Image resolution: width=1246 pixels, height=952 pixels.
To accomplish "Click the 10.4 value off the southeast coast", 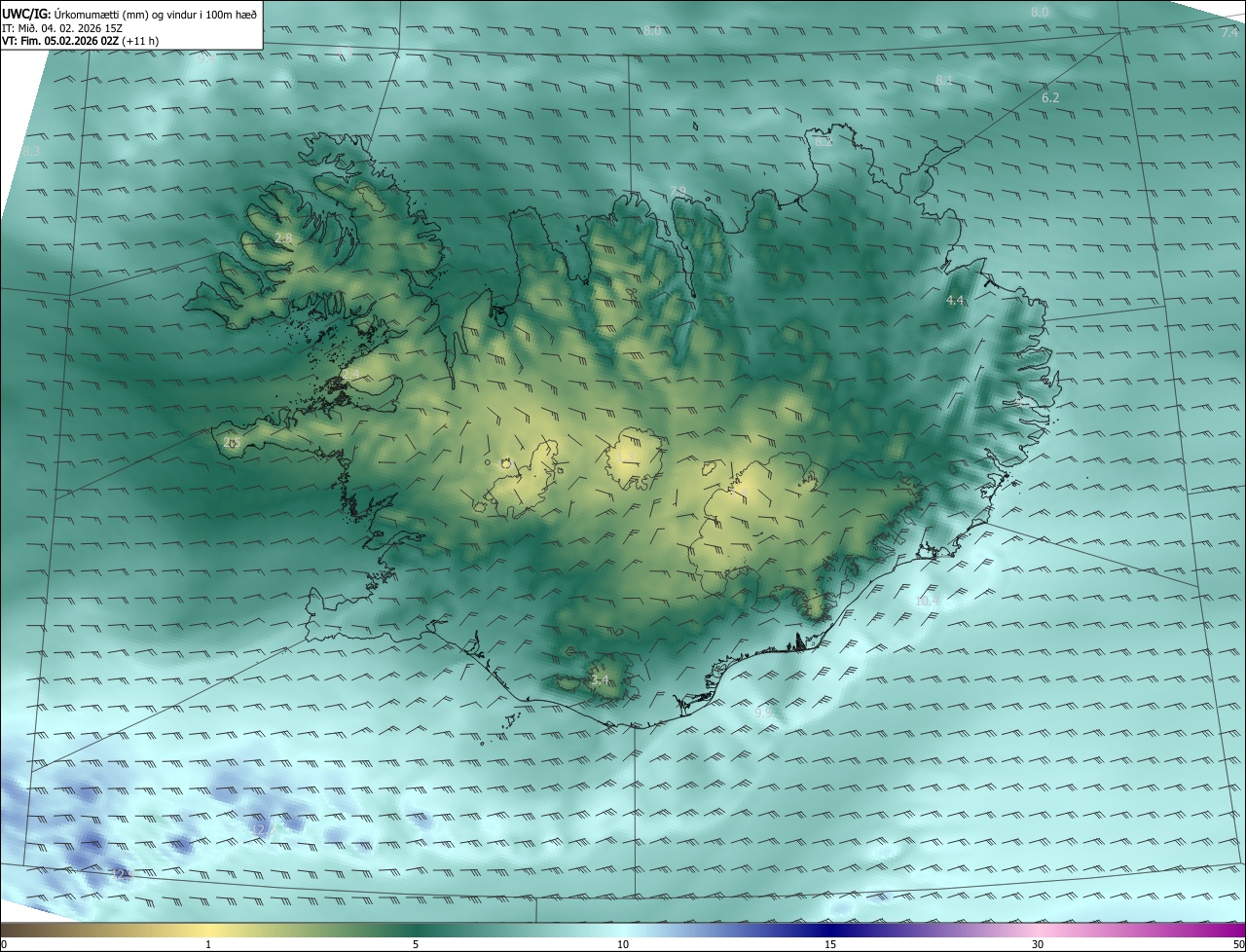I will 928,601.
